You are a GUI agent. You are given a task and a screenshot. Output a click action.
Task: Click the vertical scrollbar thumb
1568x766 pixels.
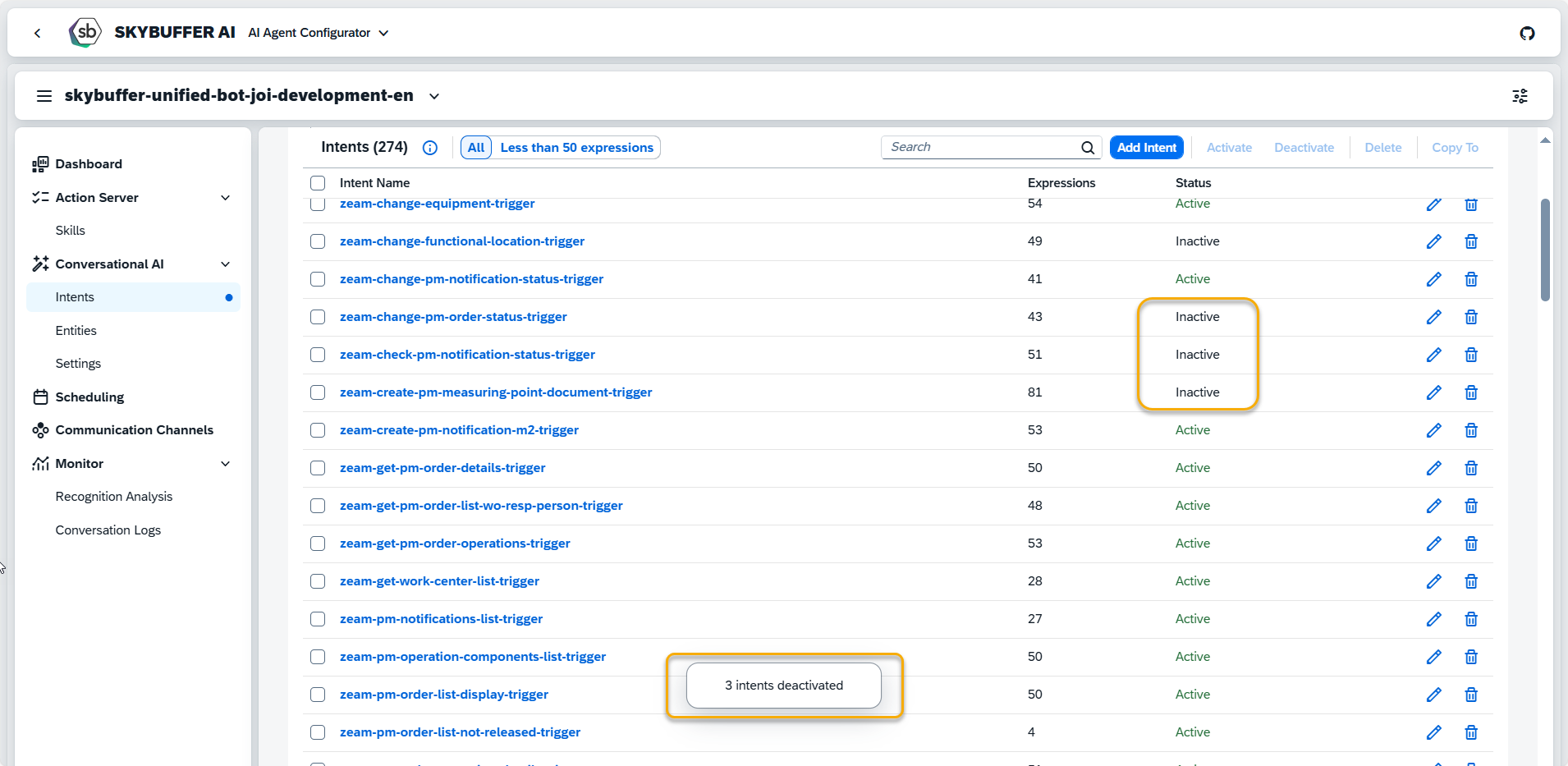coord(1545,250)
